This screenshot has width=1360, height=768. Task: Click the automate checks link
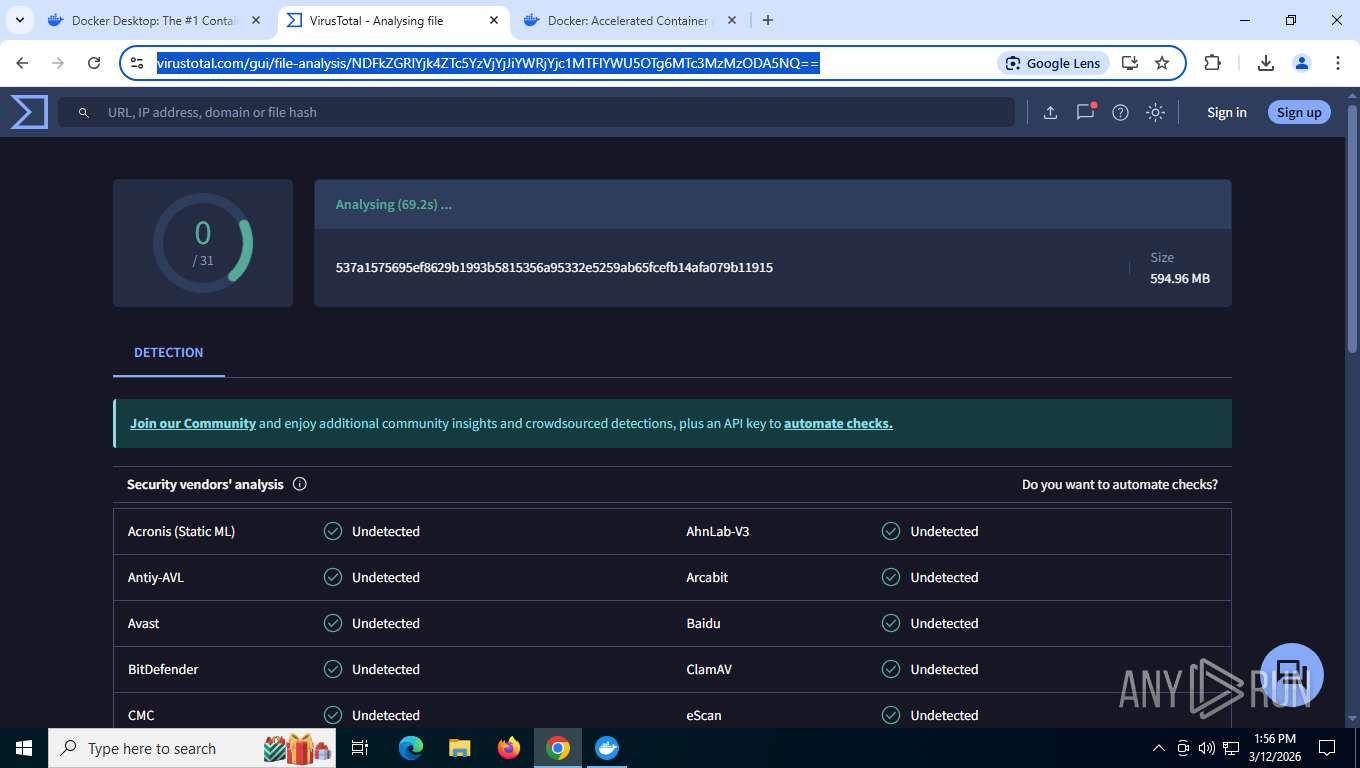[838, 423]
